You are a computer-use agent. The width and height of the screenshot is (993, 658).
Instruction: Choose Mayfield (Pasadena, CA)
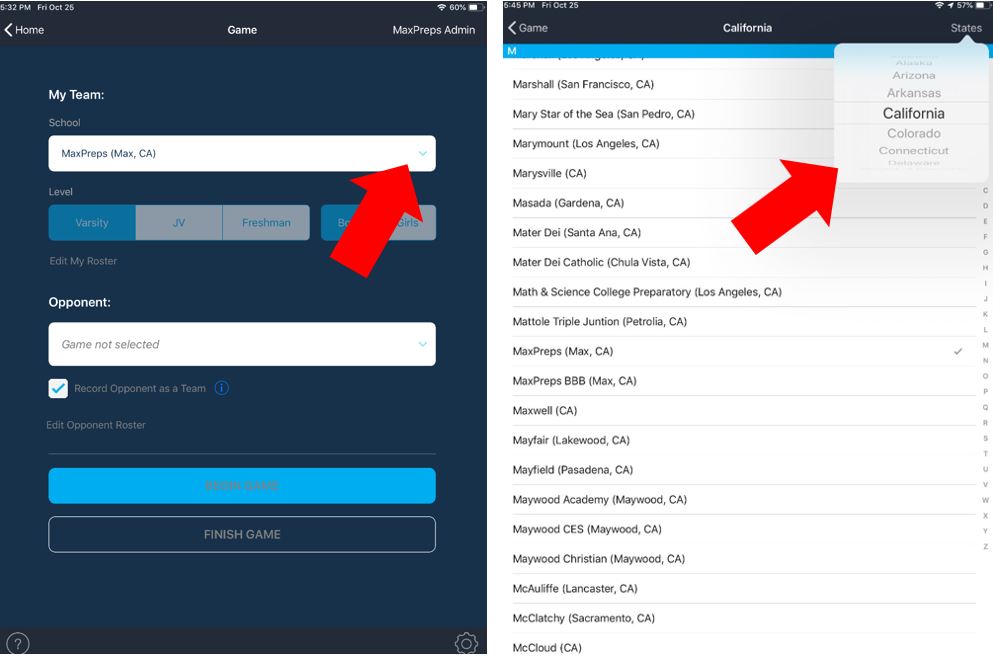pos(742,470)
